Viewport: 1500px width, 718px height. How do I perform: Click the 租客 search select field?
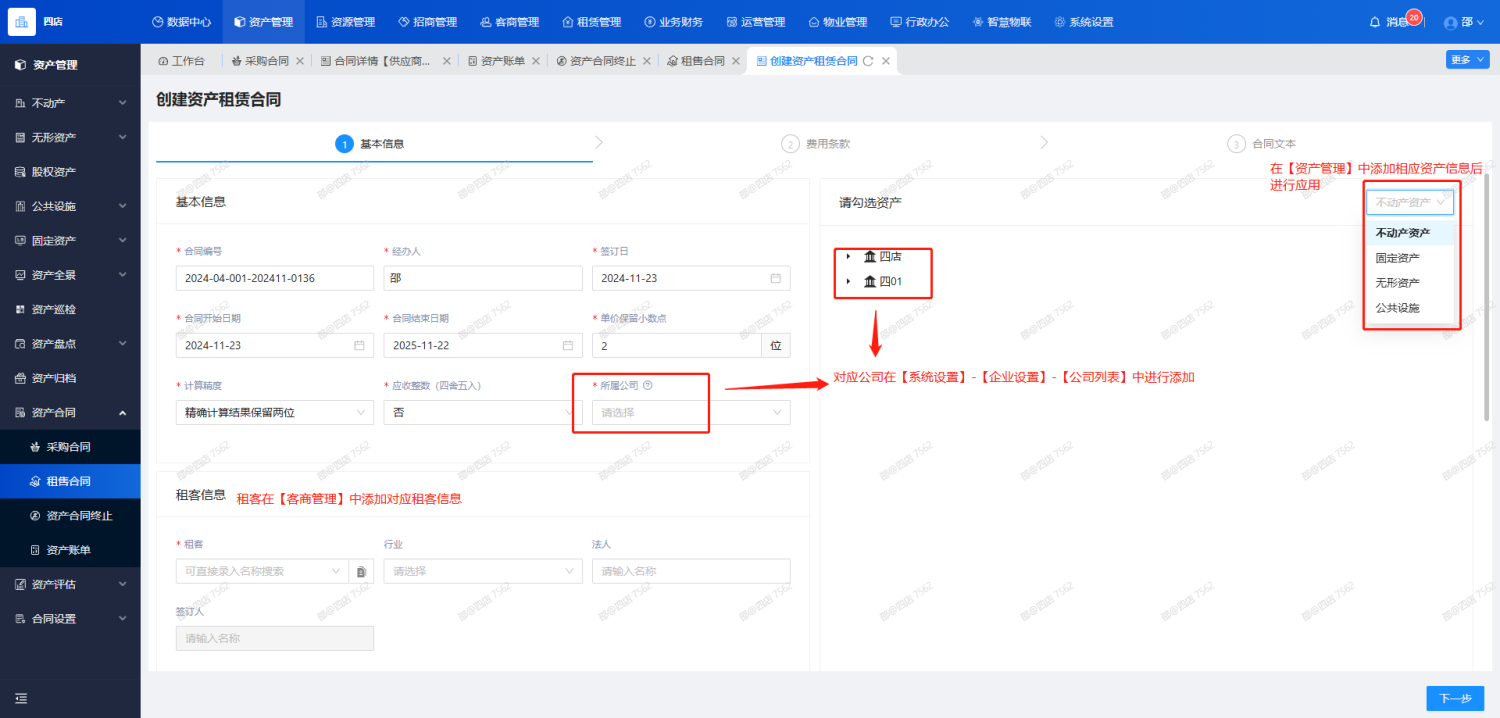(x=262, y=571)
